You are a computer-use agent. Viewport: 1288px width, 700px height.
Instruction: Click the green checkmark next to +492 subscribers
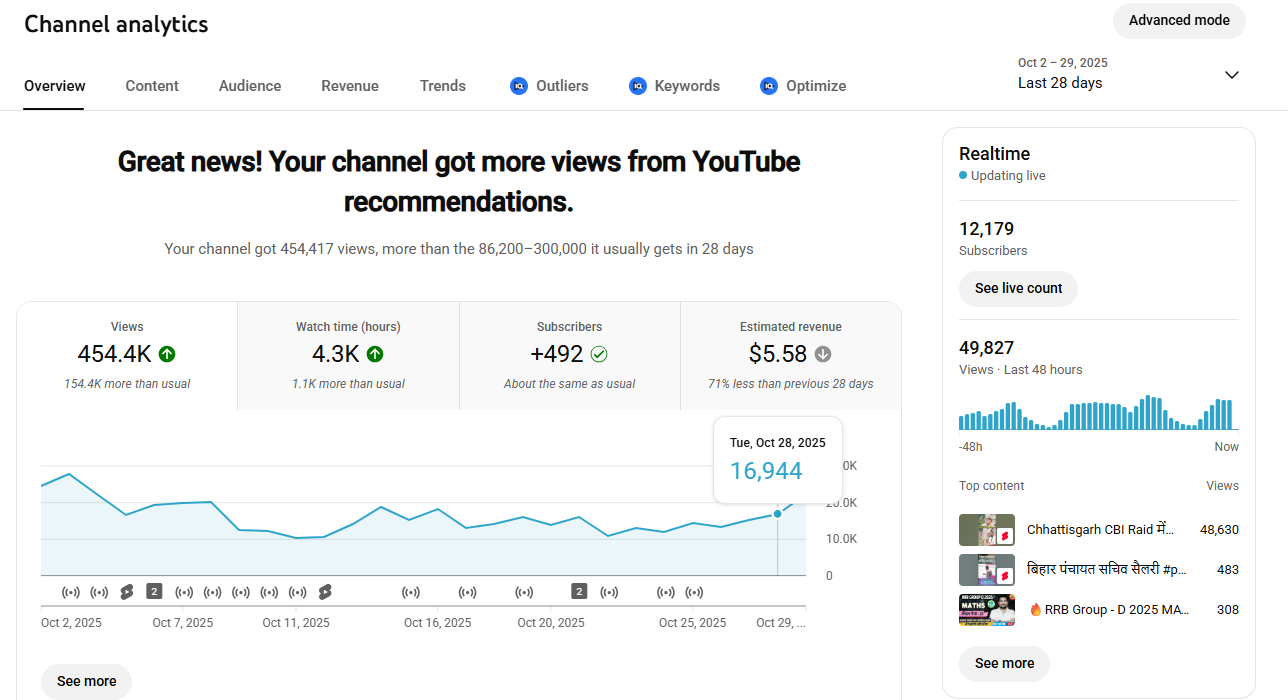click(x=599, y=354)
